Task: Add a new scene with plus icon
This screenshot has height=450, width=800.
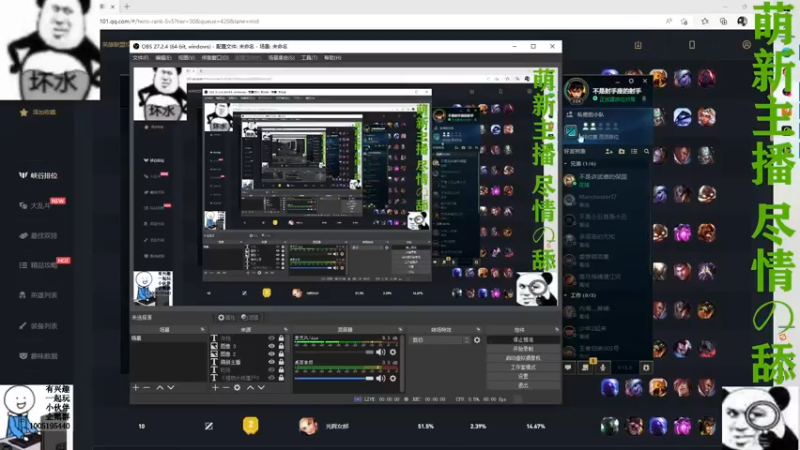Action: click(136, 388)
